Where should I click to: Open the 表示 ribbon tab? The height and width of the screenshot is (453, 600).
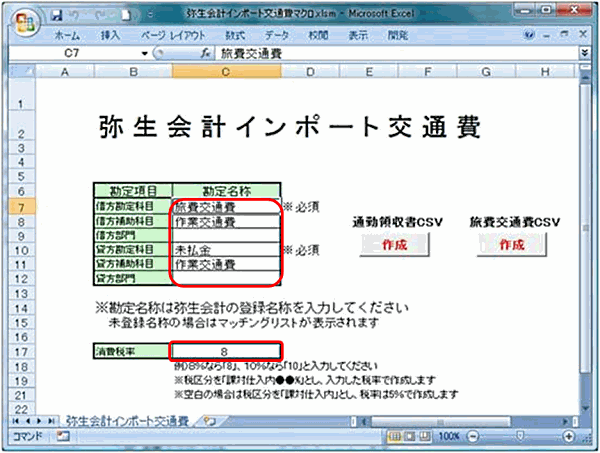(358, 36)
